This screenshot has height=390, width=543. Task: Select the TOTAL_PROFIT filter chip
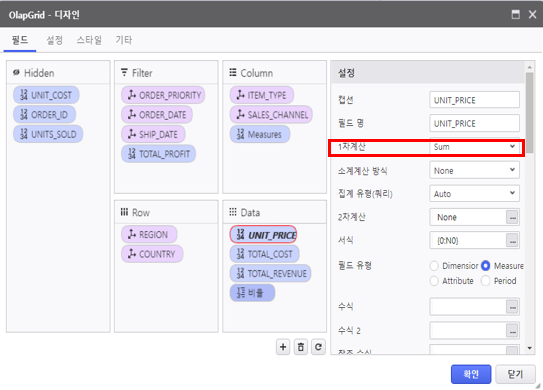click(159, 154)
